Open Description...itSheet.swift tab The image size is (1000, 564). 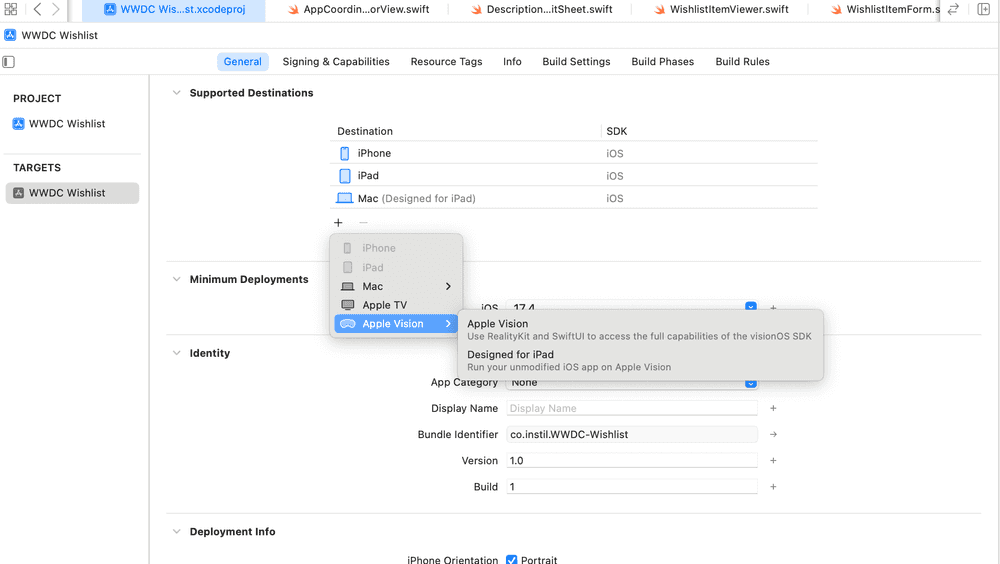point(541,10)
